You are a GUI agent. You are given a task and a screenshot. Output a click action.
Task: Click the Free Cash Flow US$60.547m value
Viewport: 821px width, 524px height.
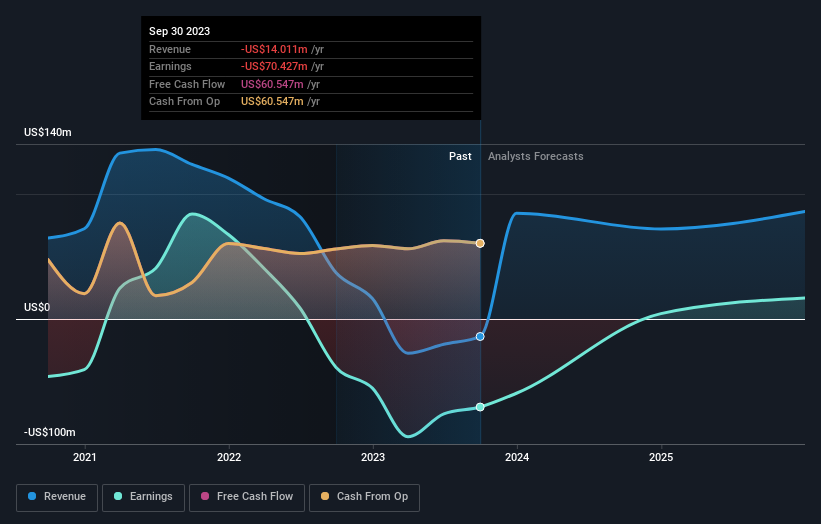[272, 84]
